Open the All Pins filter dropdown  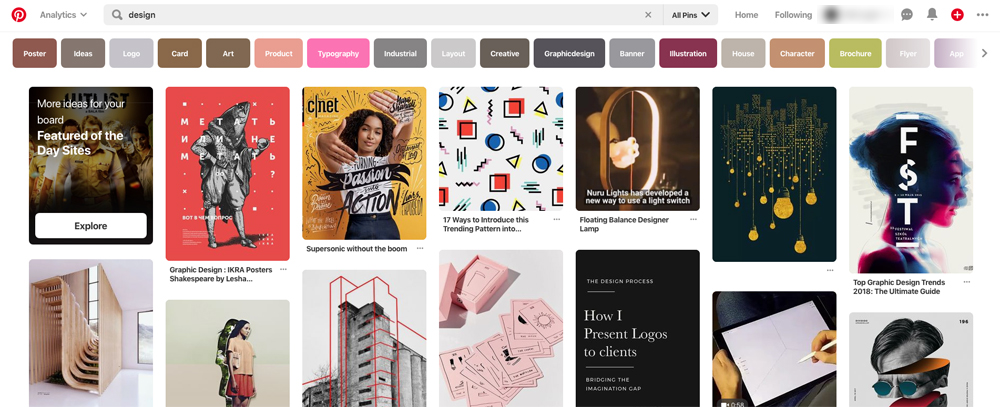pos(691,15)
